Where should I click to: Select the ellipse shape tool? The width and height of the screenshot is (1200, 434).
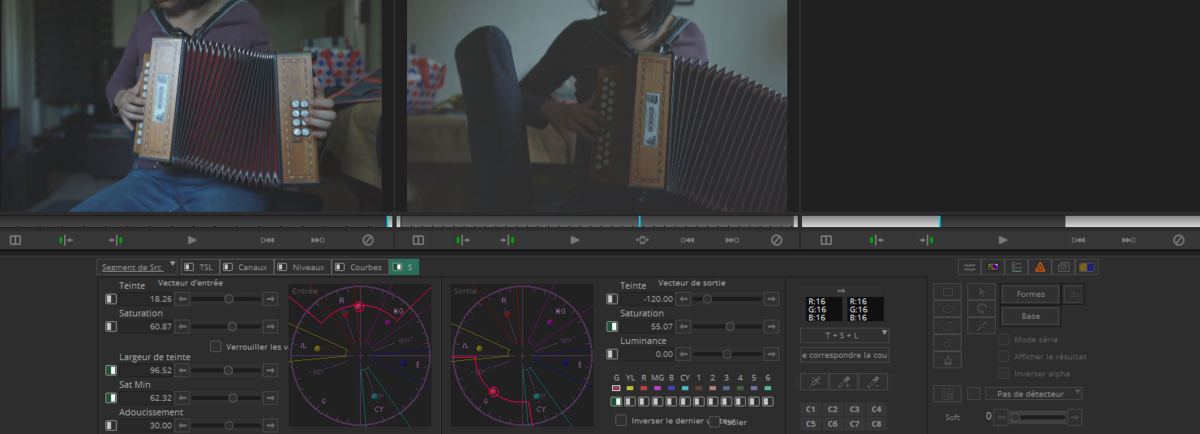[x=946, y=309]
